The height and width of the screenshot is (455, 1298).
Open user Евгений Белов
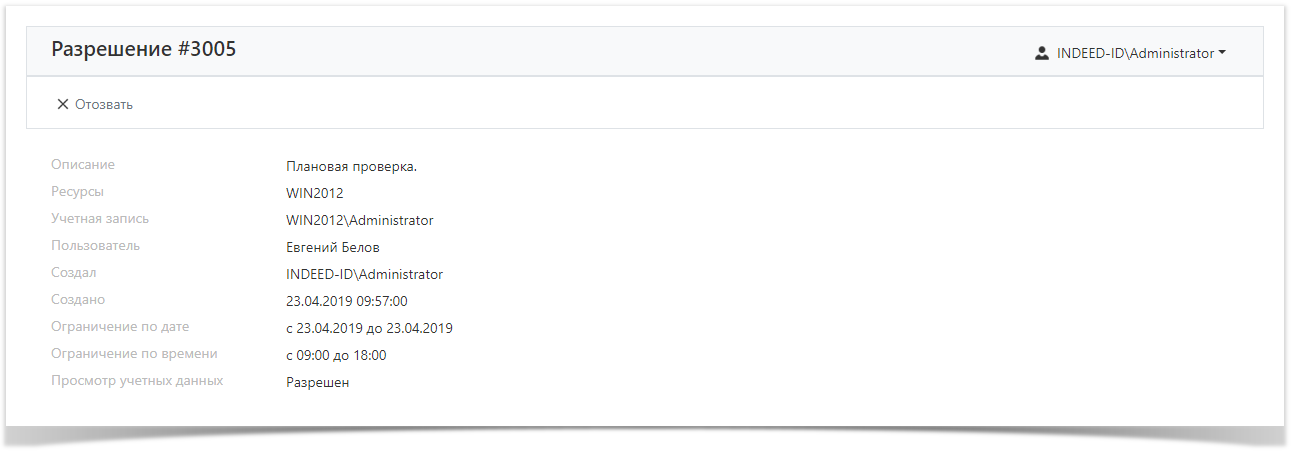332,247
